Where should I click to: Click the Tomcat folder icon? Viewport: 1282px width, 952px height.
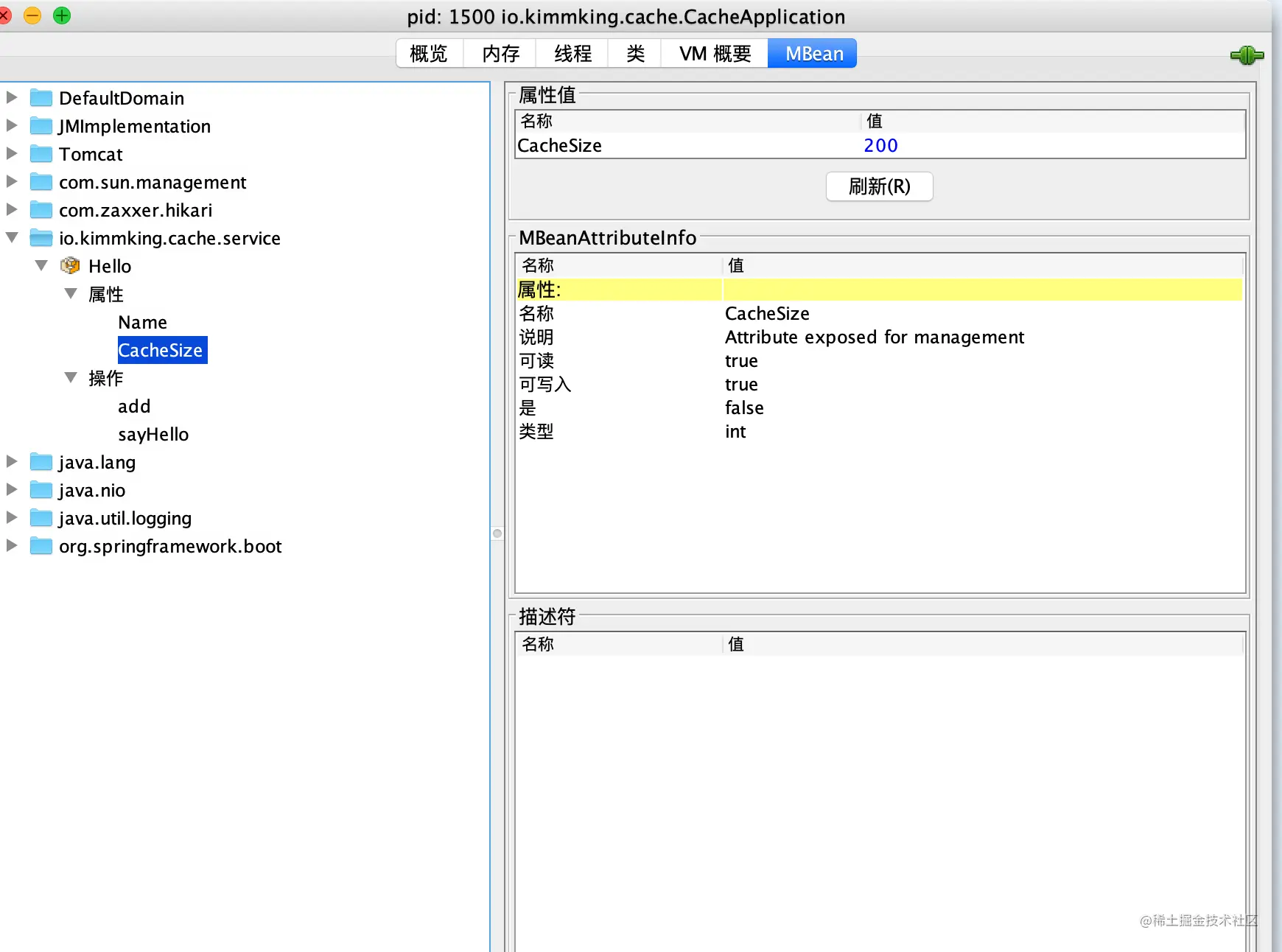[x=41, y=153]
